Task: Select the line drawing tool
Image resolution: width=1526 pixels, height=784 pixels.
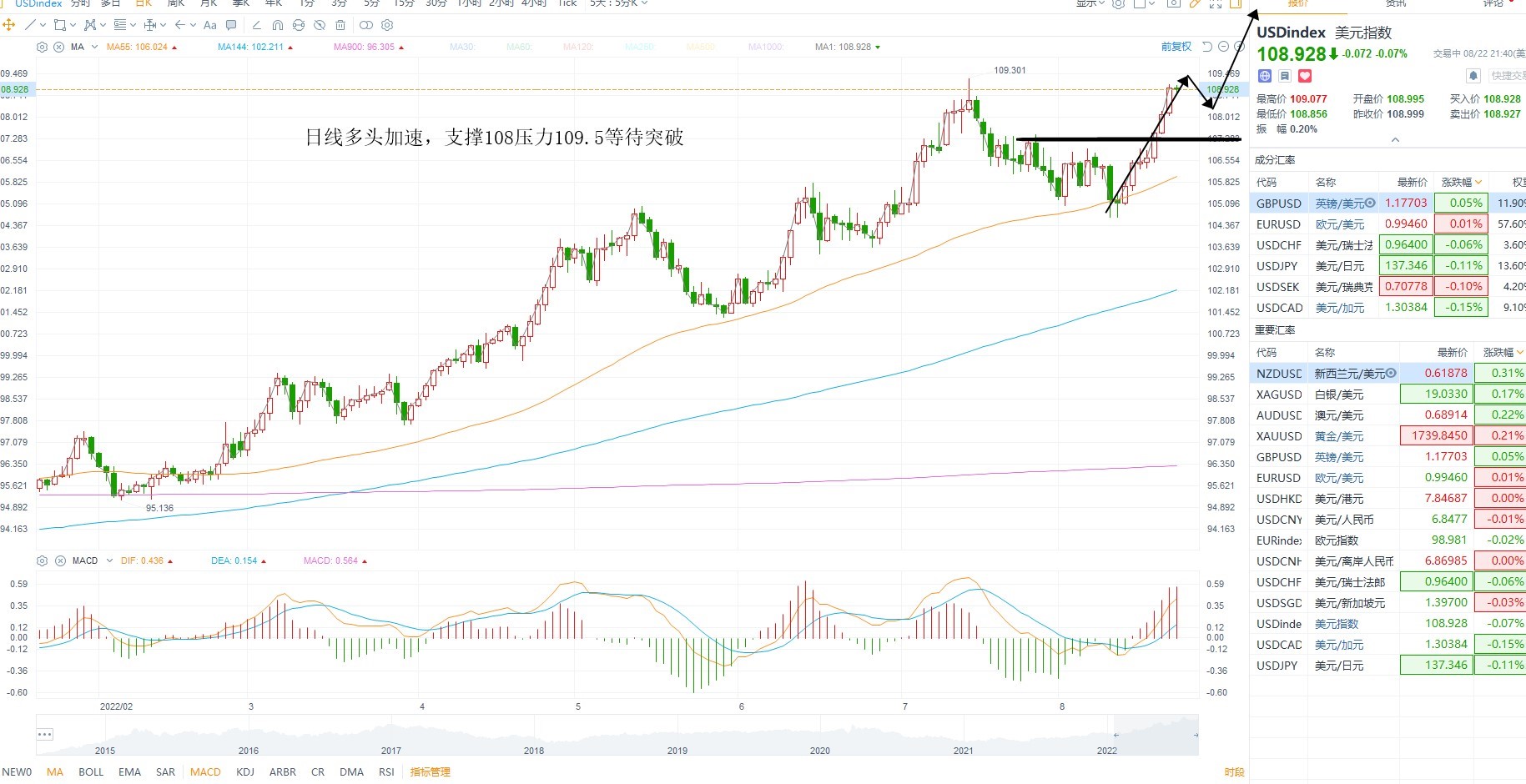Action: point(30,25)
